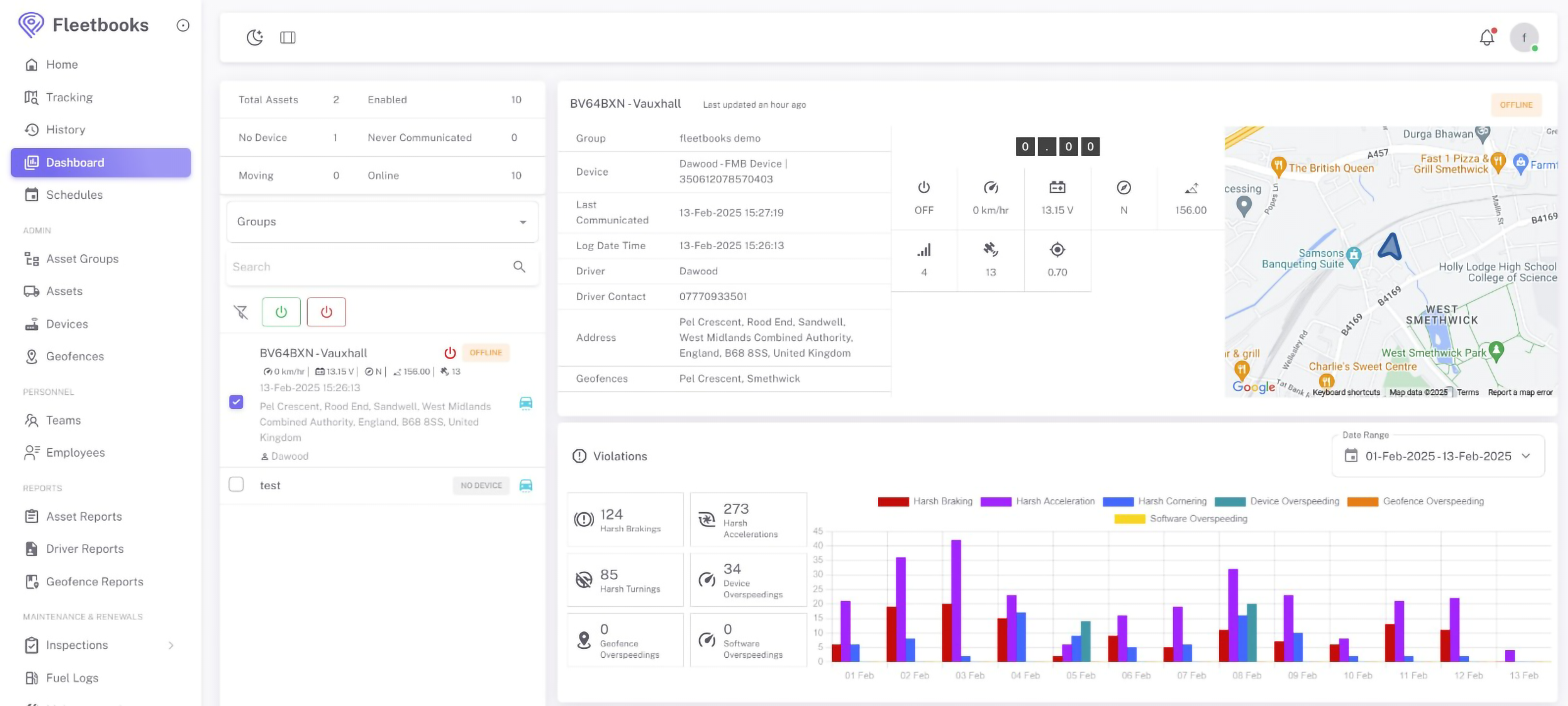This screenshot has height=706, width=1568.
Task: Open Schedules in sidebar
Action: 74,195
